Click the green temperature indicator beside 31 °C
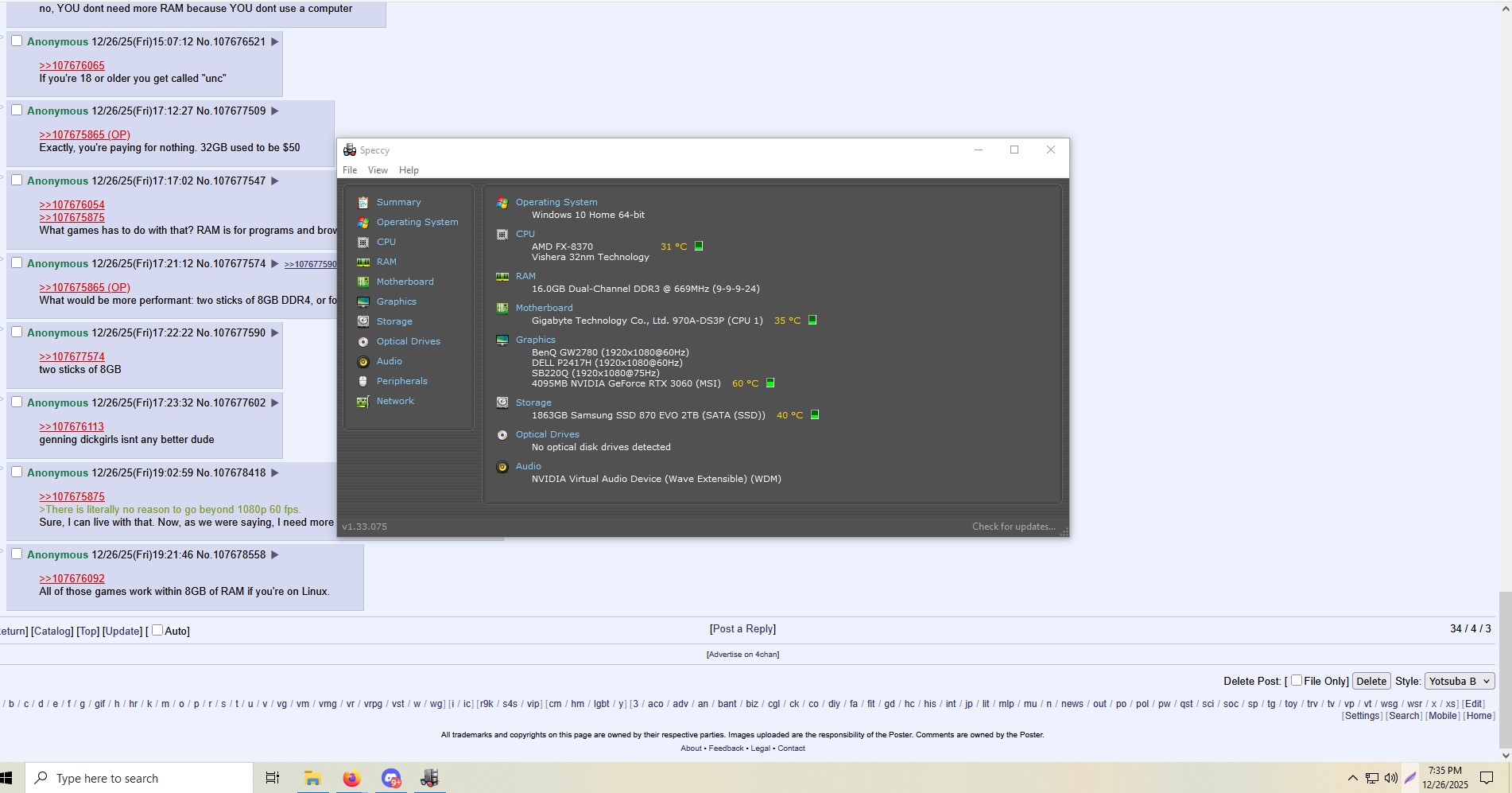The height and width of the screenshot is (793, 1512). (x=699, y=246)
